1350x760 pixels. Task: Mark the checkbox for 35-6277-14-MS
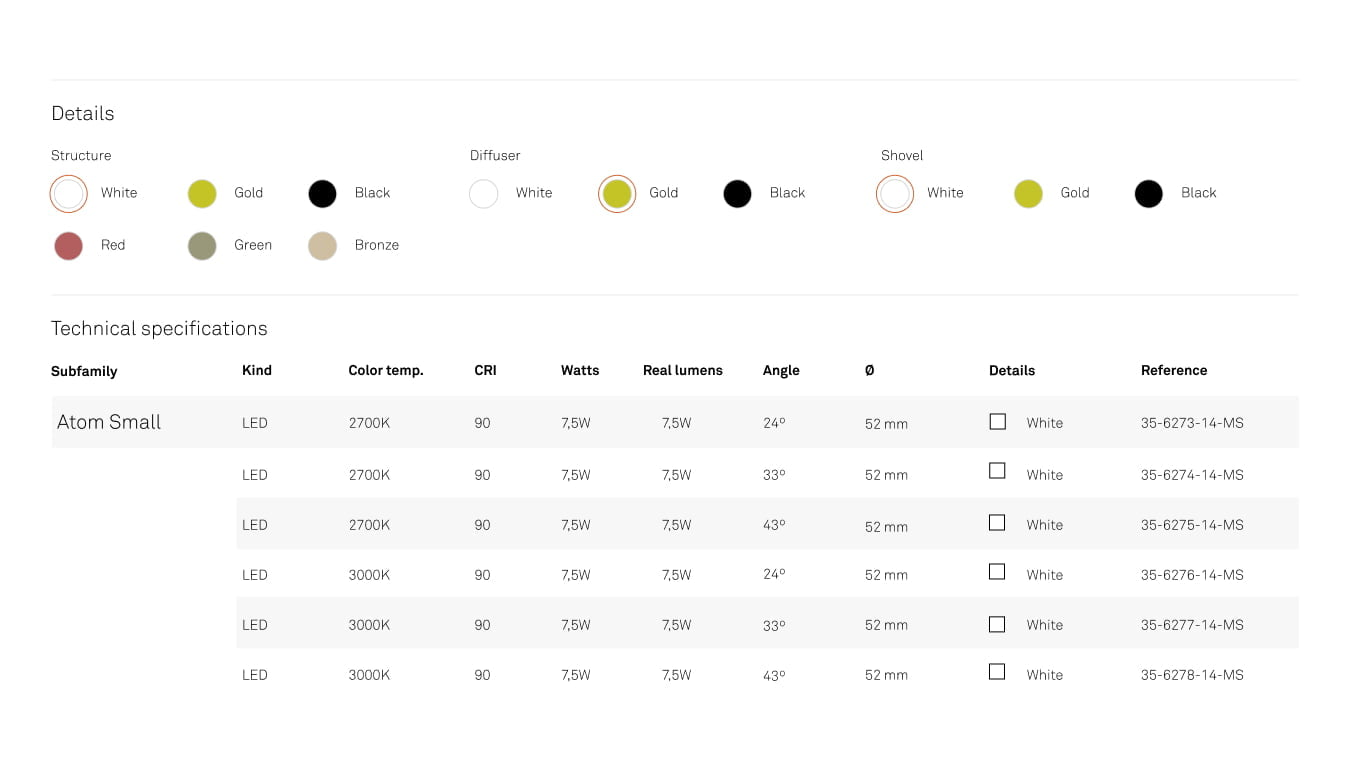click(x=997, y=624)
